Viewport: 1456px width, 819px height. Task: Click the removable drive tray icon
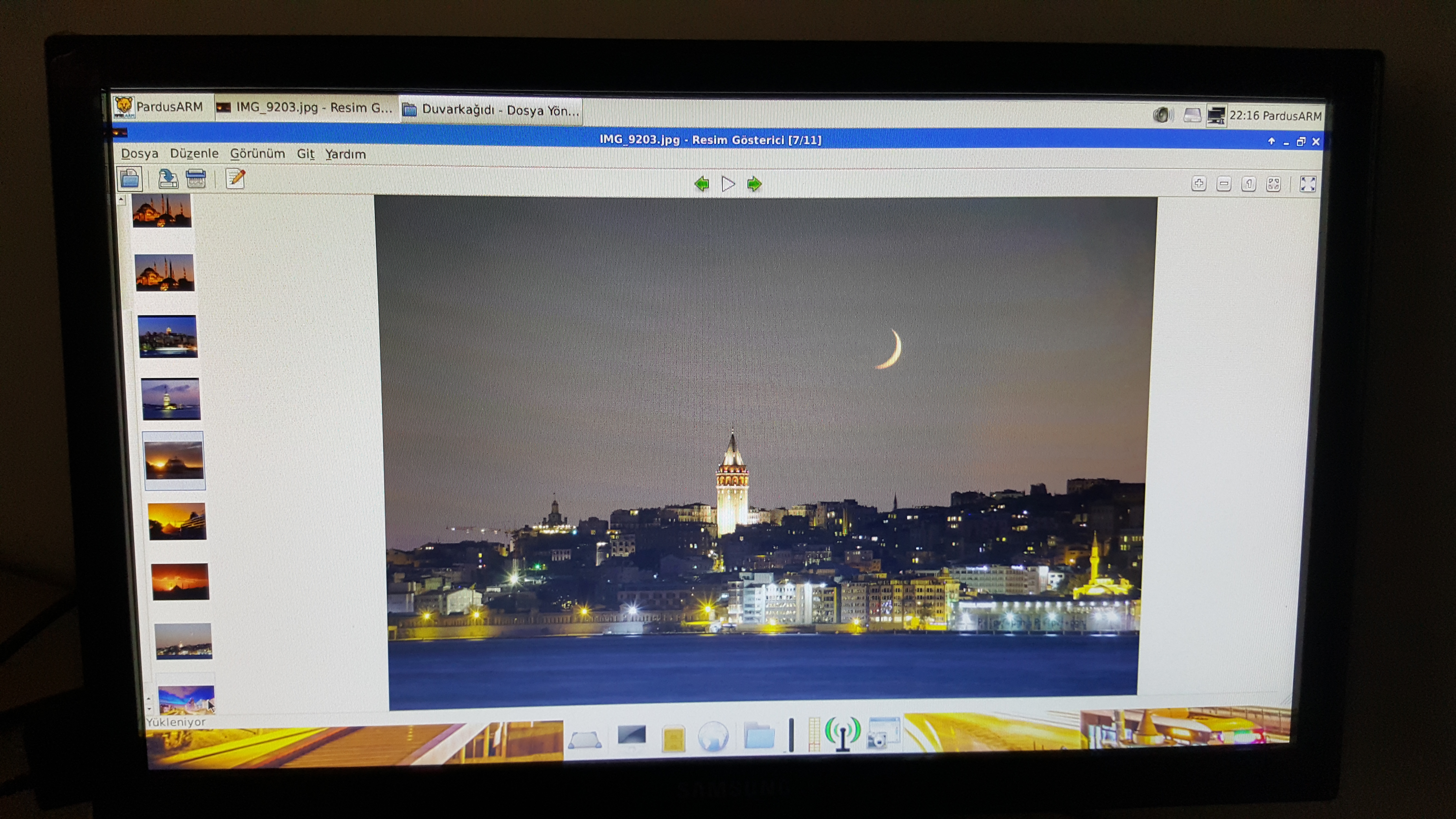[x=1192, y=115]
